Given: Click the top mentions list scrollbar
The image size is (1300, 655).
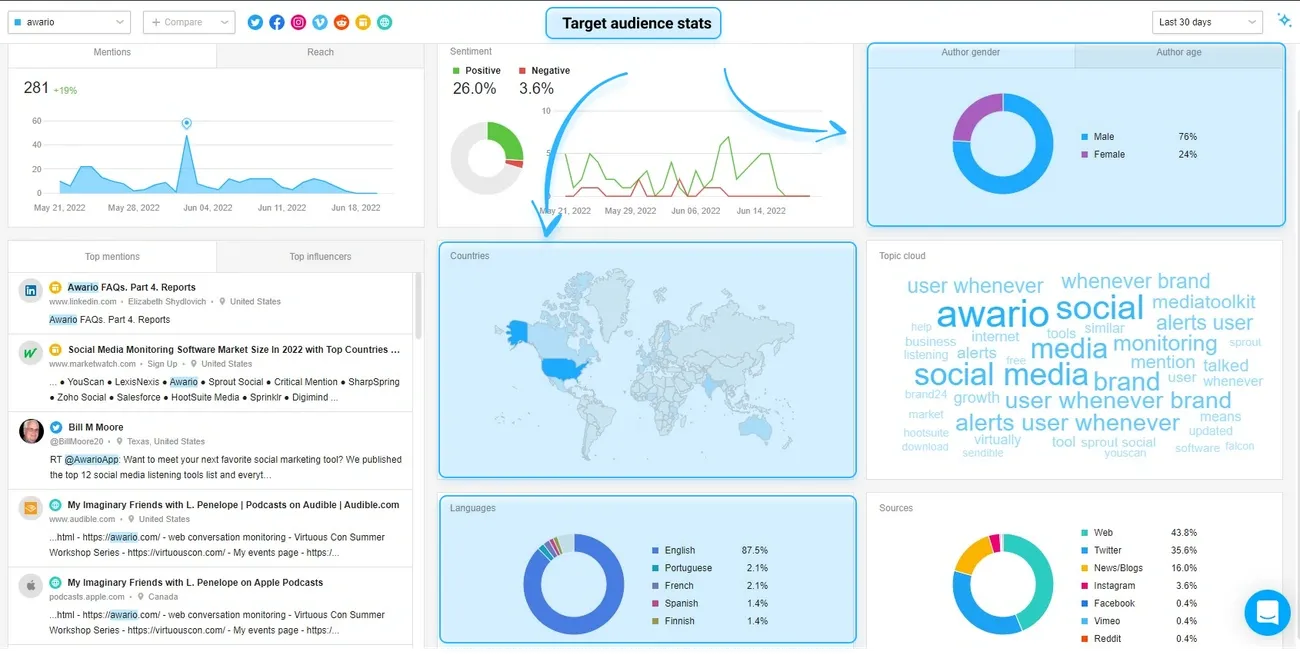Looking at the screenshot, I should 418,308.
